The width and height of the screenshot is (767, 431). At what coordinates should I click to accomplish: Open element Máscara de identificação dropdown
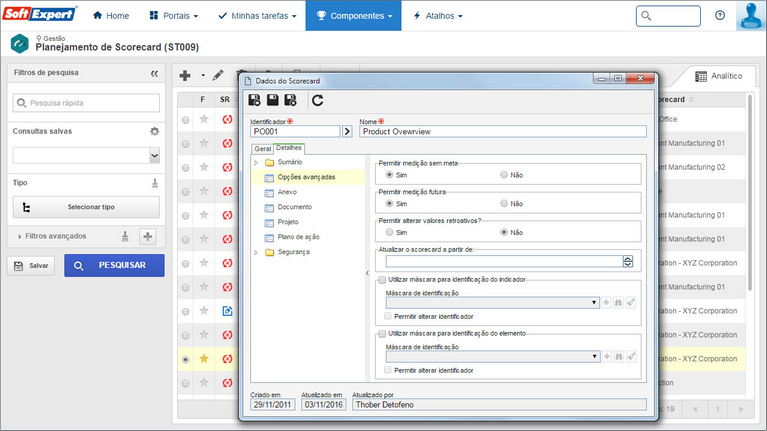[594, 357]
